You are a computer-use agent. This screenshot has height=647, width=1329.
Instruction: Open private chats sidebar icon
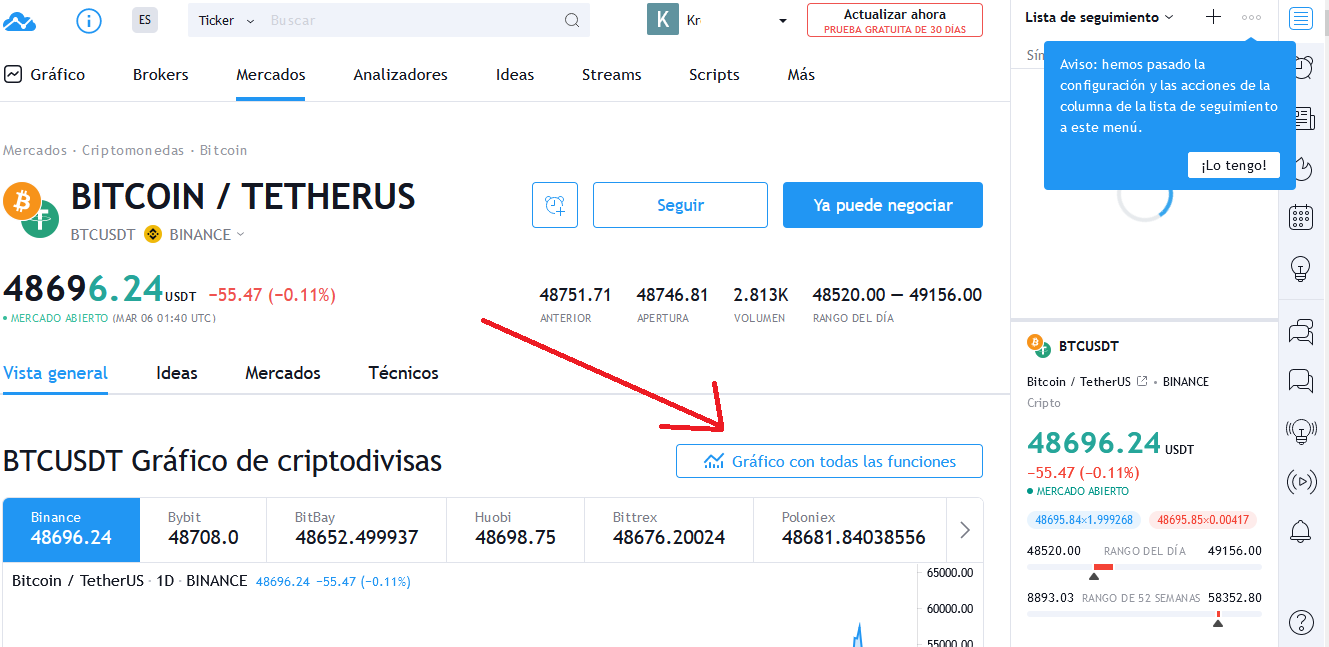click(x=1300, y=380)
